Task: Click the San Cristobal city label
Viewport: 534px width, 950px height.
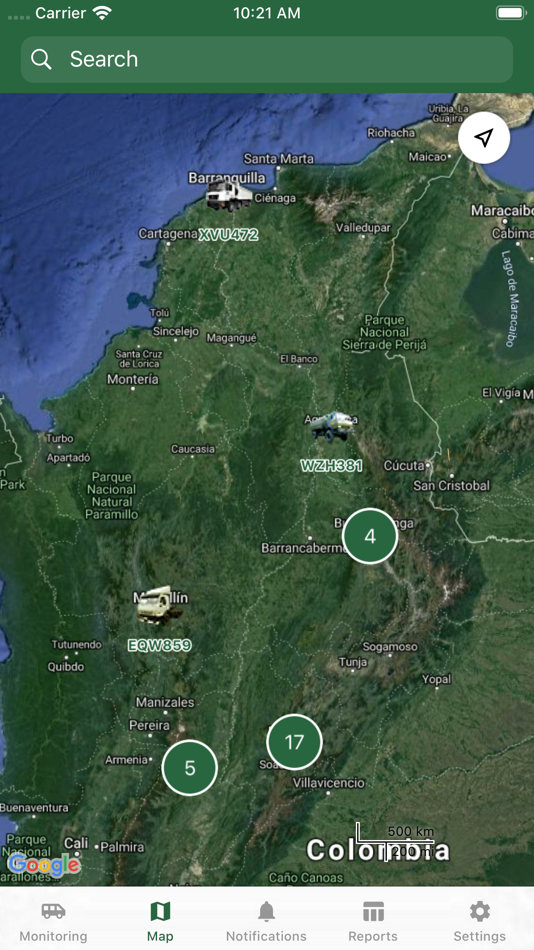Action: (452, 485)
